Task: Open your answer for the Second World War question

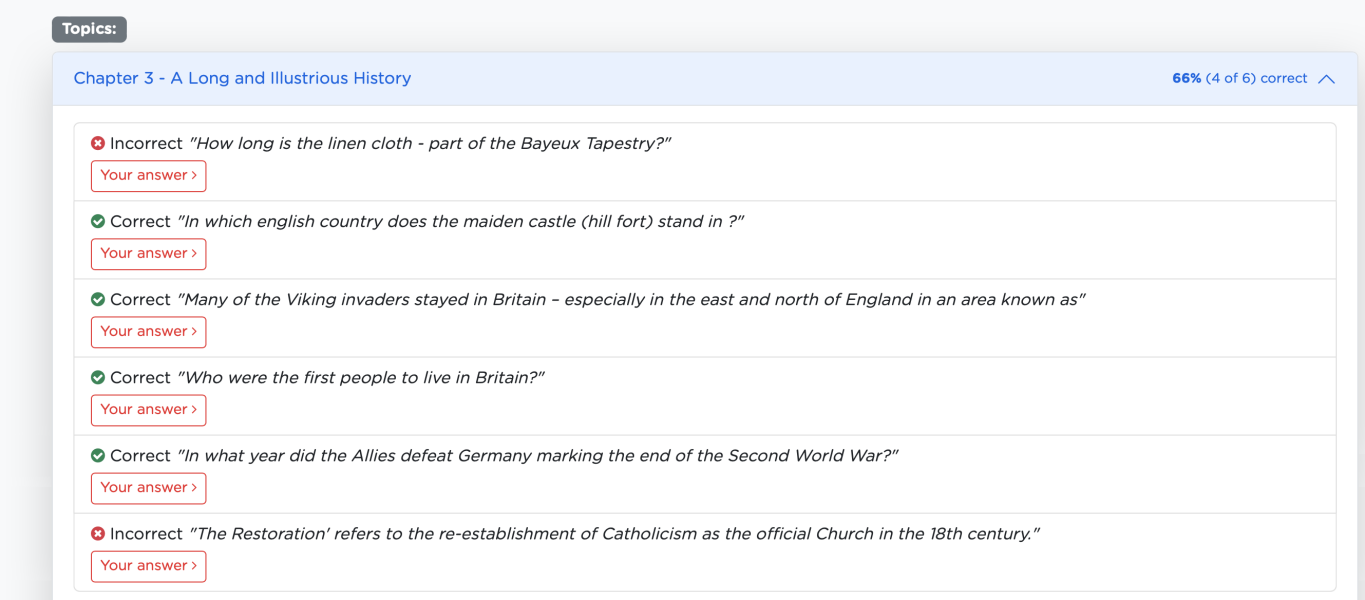Action: point(148,488)
